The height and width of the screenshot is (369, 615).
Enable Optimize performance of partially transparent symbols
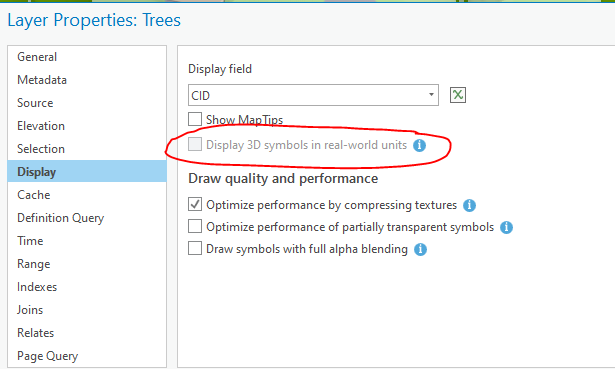[x=195, y=226]
